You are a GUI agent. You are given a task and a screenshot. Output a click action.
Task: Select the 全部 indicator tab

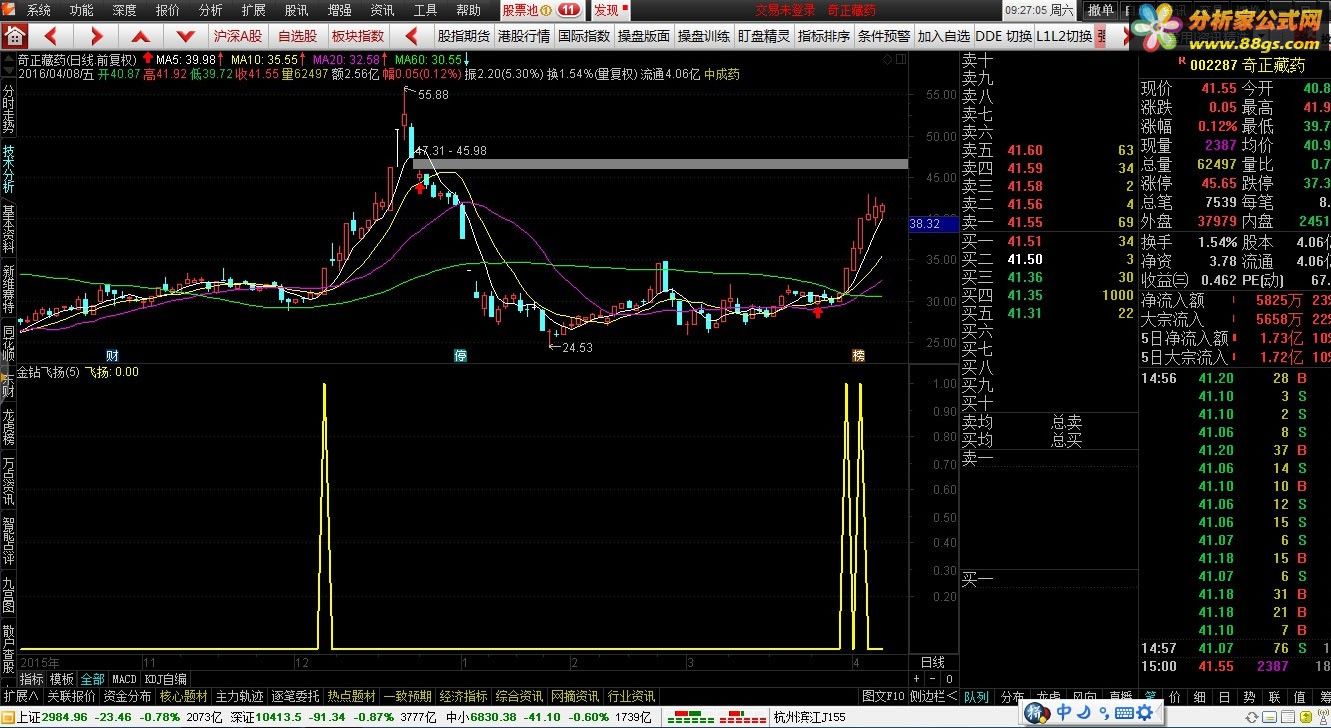(93, 679)
